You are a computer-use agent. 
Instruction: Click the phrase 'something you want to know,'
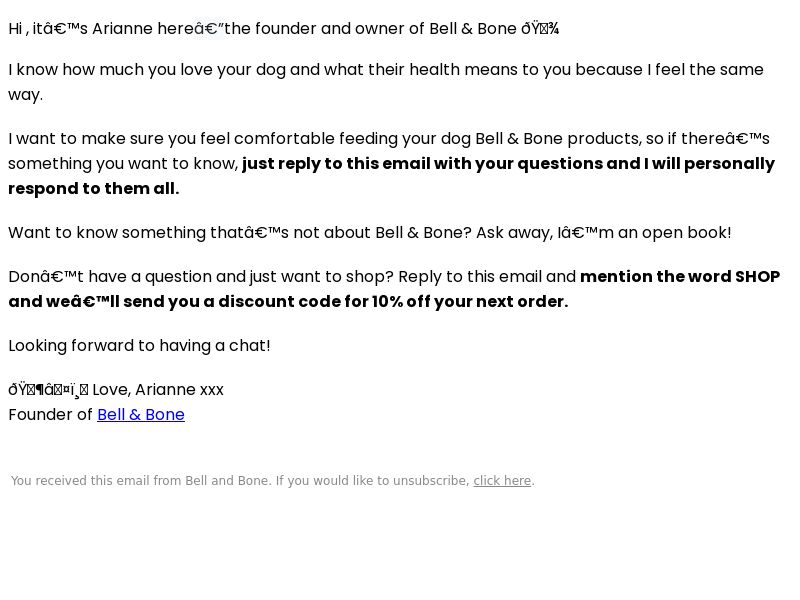123,164
